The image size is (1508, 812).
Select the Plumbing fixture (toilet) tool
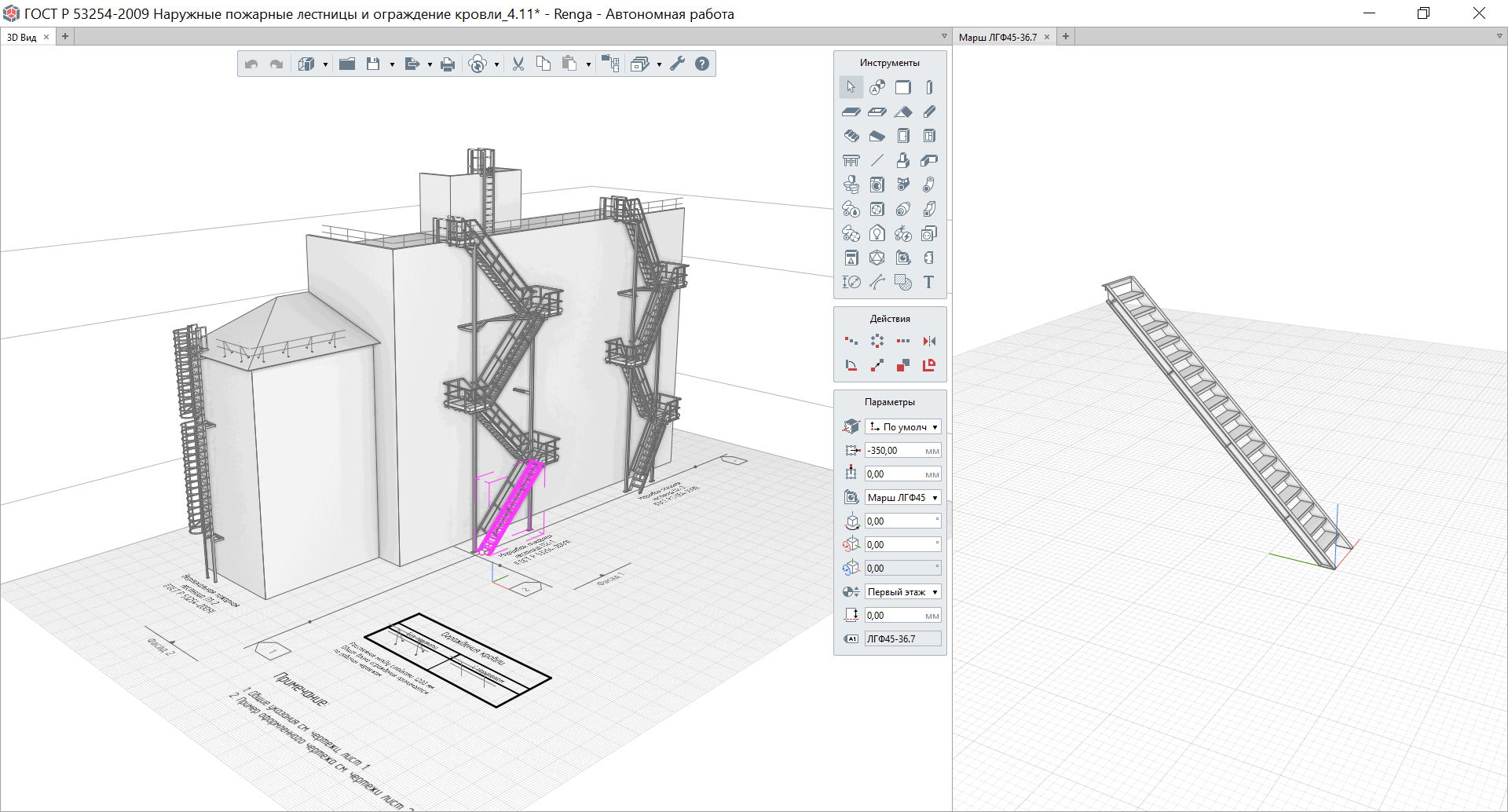[851, 185]
